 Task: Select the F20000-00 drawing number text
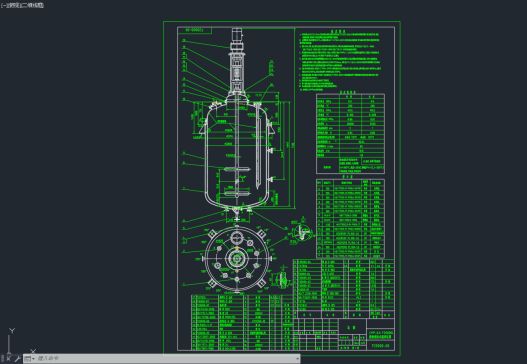coord(381,346)
